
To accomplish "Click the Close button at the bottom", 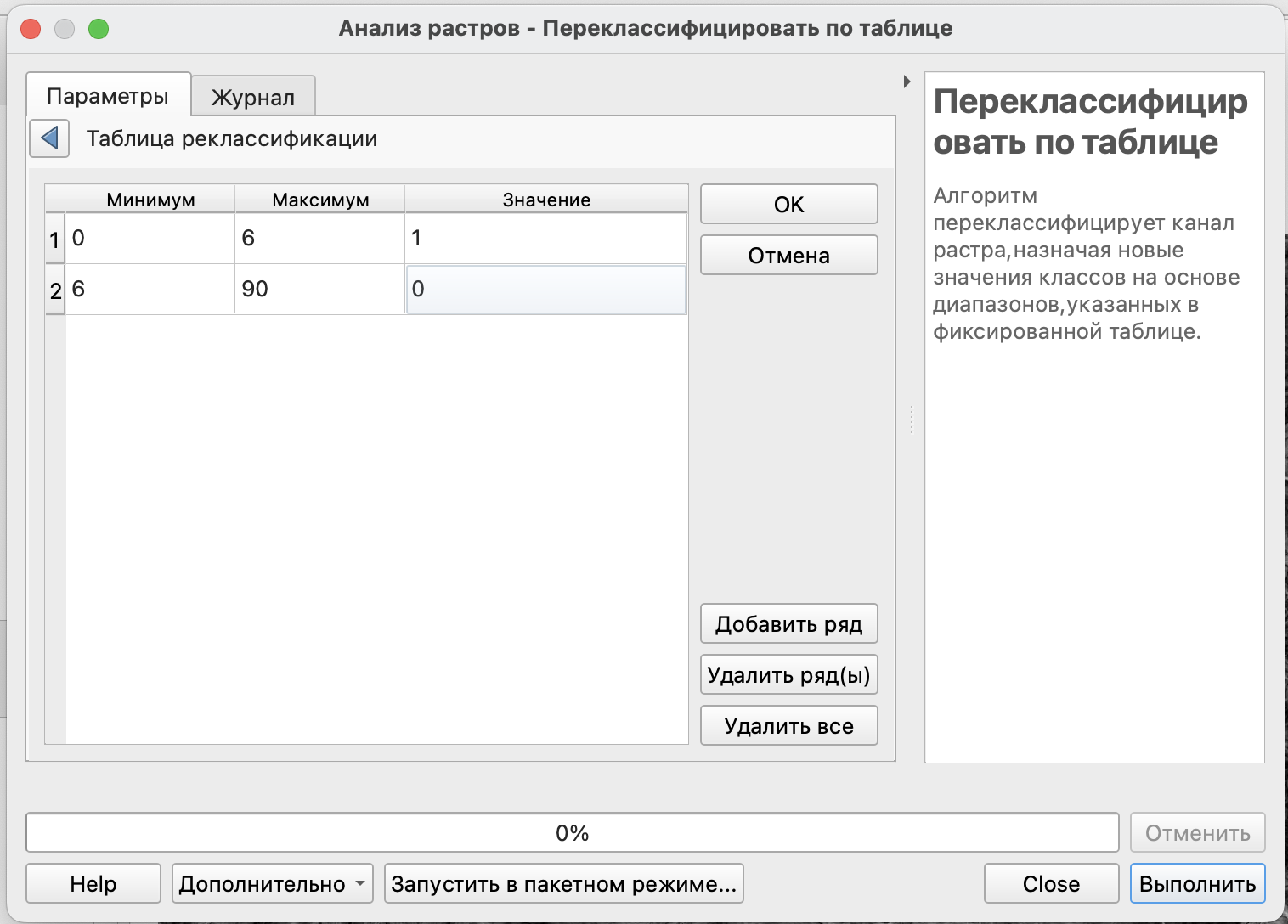I will tap(1051, 884).
